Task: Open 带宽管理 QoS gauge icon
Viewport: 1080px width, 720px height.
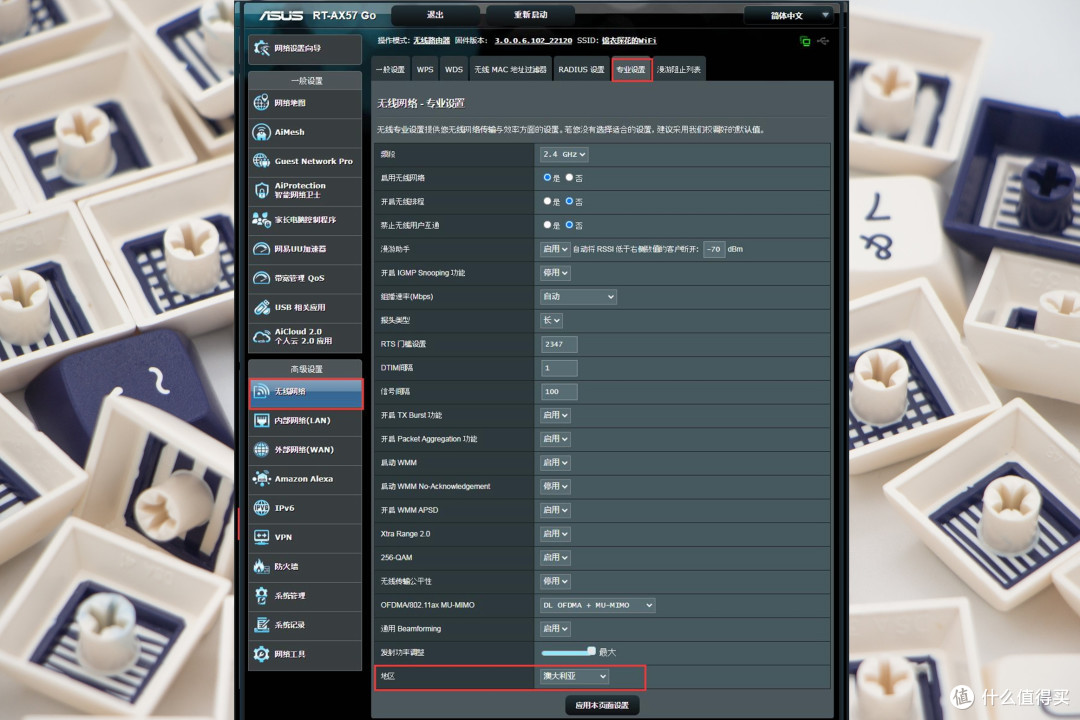Action: [x=261, y=278]
